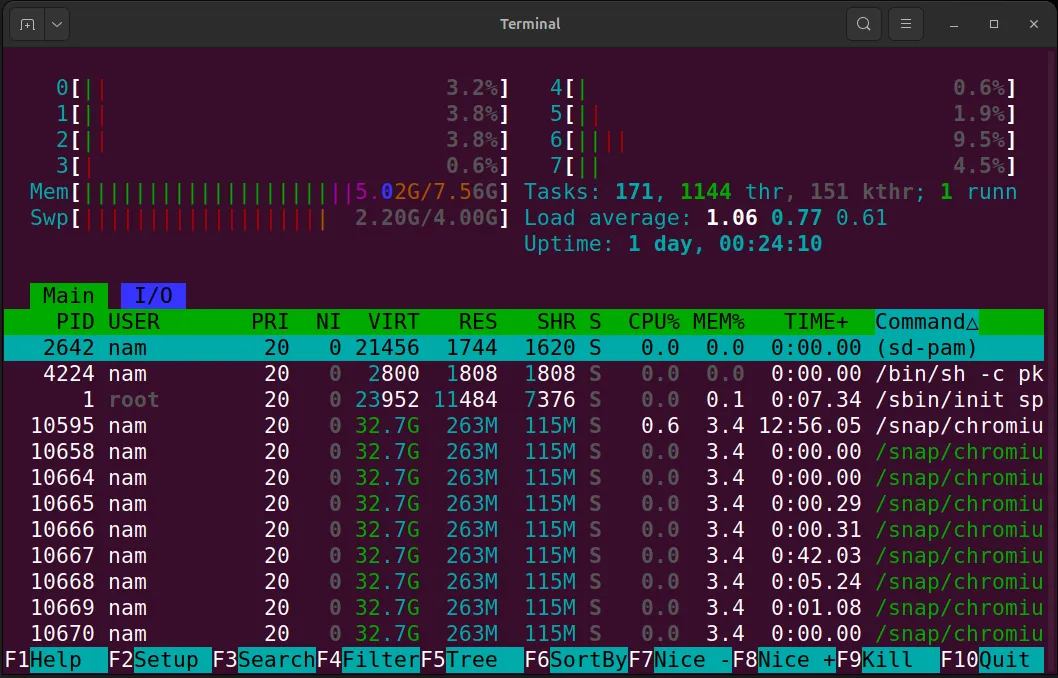Open F2 Setup in the function bar
1058x678 pixels.
point(160,660)
